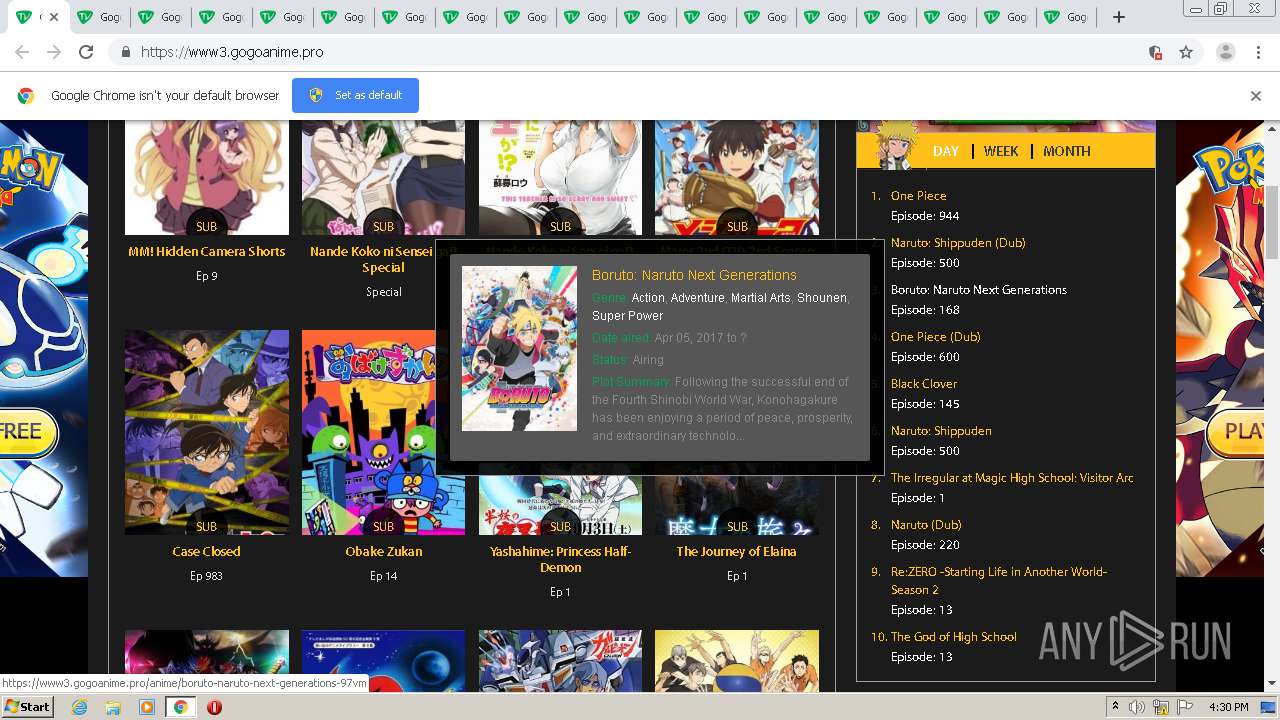Screen dimensions: 1280x720
Task: Open File Explorer from taskbar
Action: [x=113, y=707]
